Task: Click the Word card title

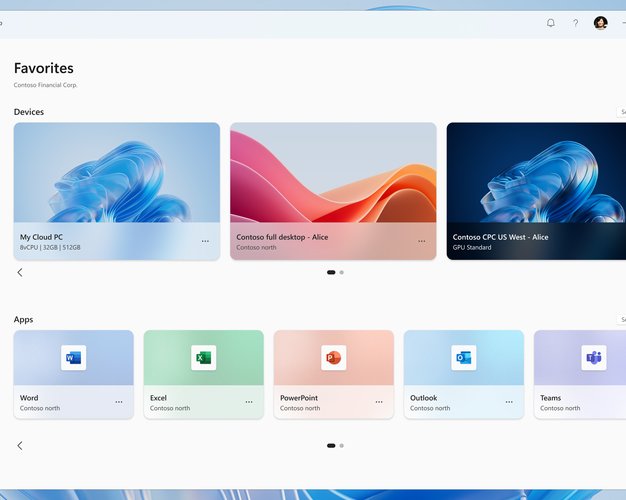Action: tap(29, 398)
